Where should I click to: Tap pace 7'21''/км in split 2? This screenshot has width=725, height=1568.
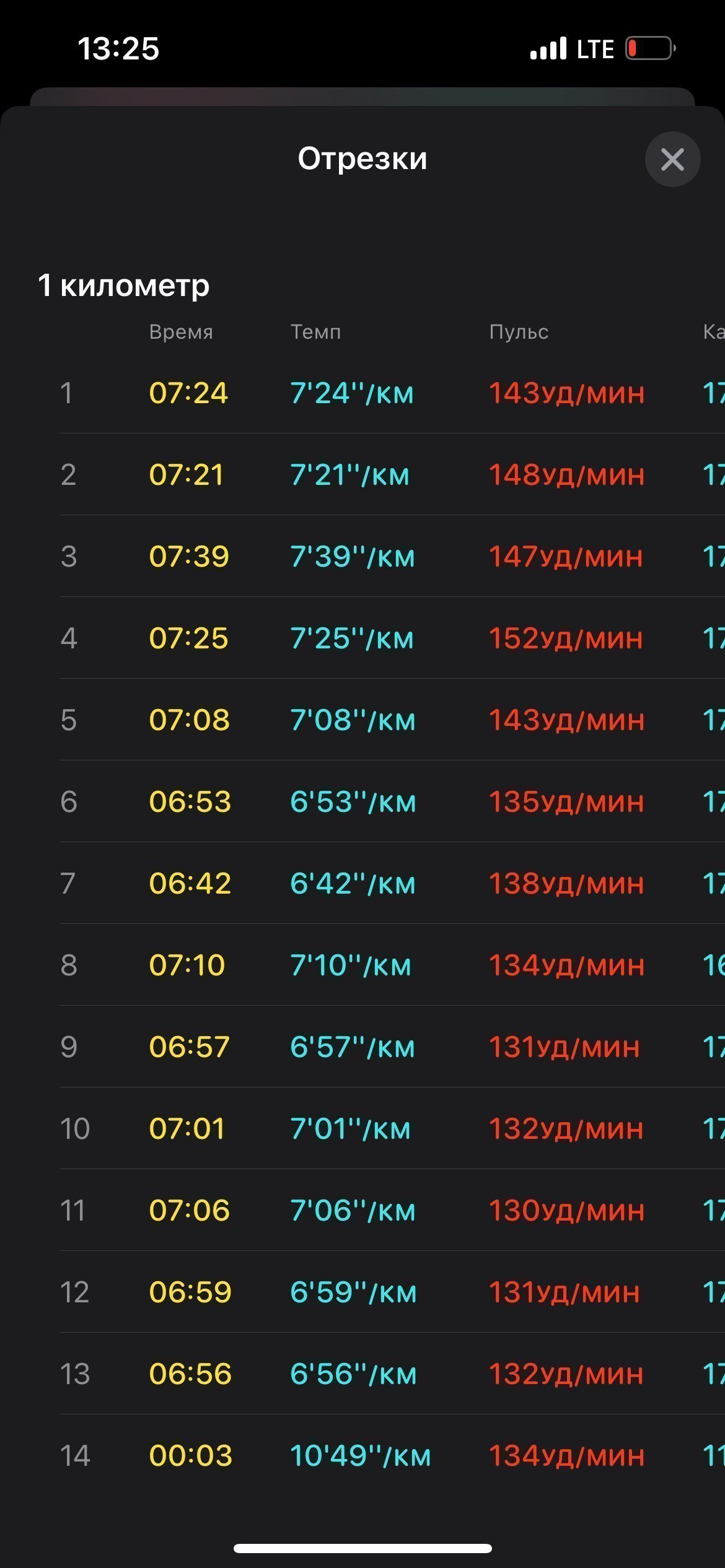(x=350, y=475)
